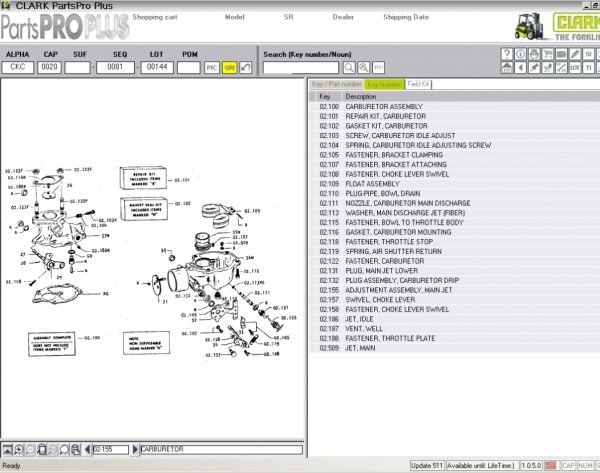Click the second magnifier search icon
This screenshot has width=600, height=473.
pyautogui.click(x=364, y=68)
